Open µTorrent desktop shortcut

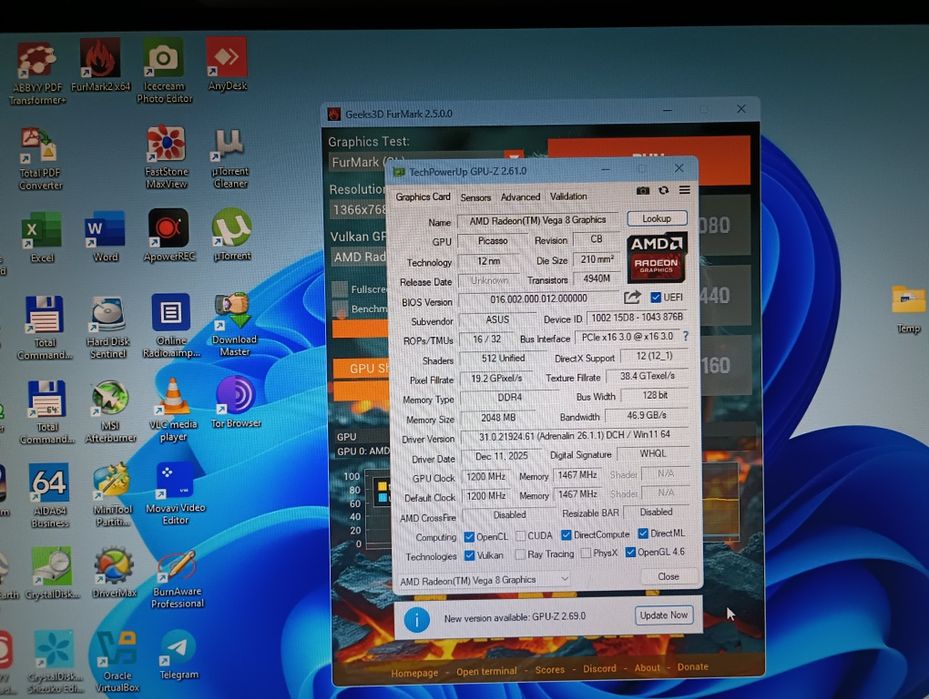232,235
